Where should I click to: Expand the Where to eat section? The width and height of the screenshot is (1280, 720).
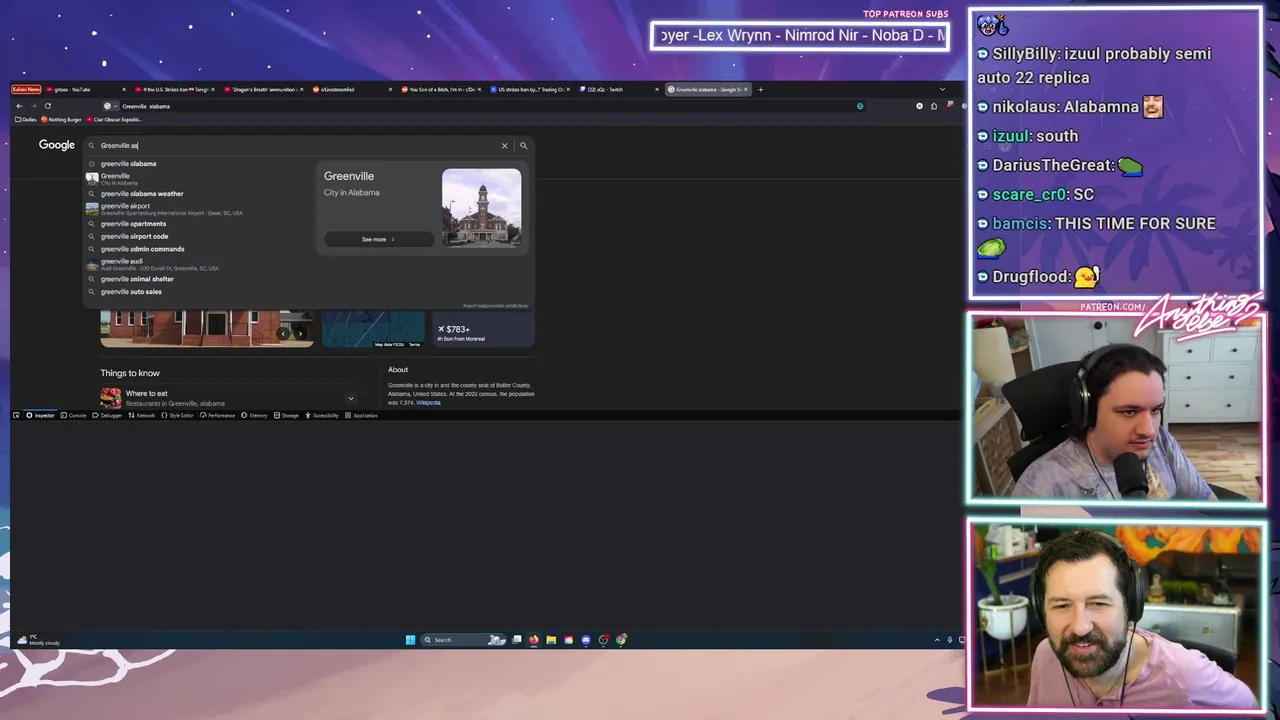click(x=350, y=398)
